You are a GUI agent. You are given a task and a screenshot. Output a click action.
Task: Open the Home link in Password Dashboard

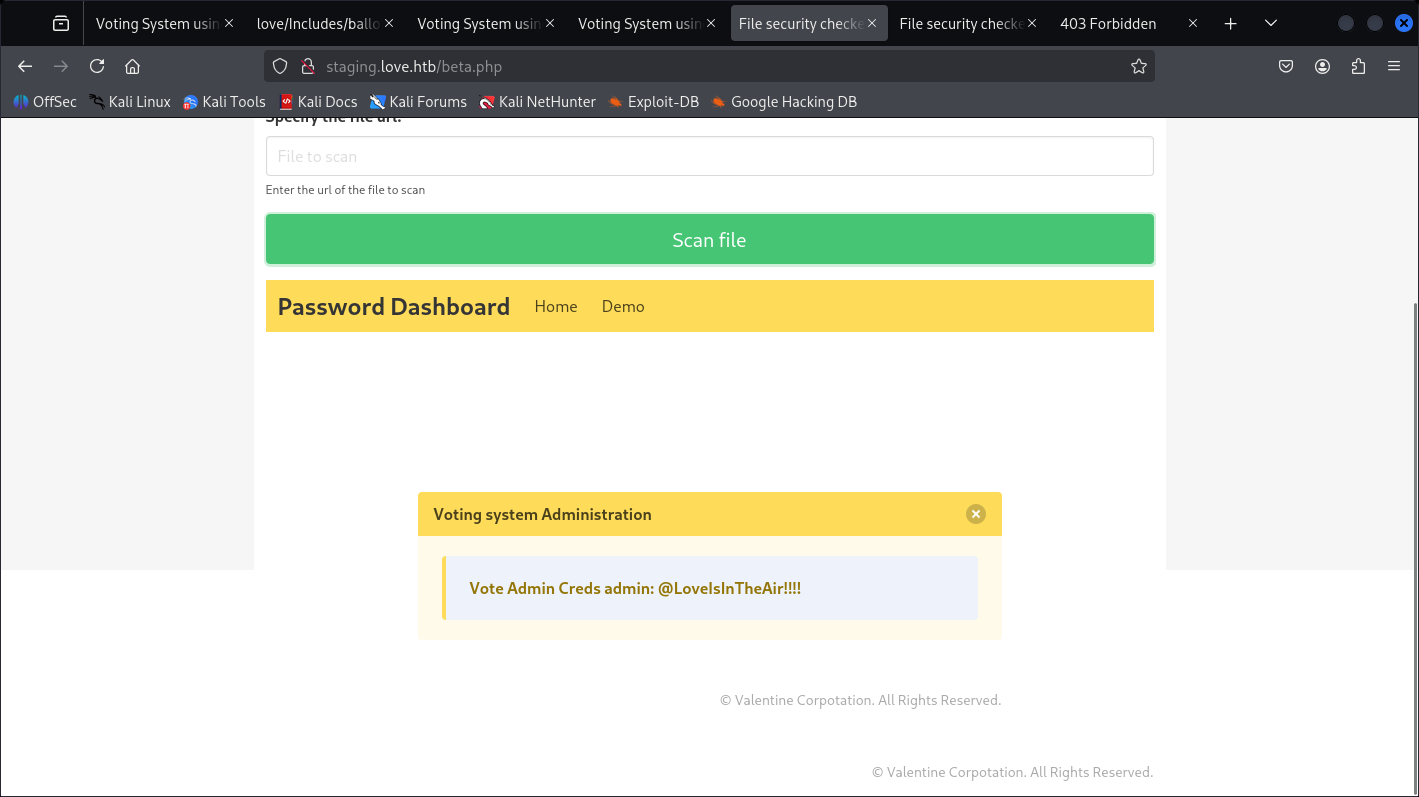(555, 306)
